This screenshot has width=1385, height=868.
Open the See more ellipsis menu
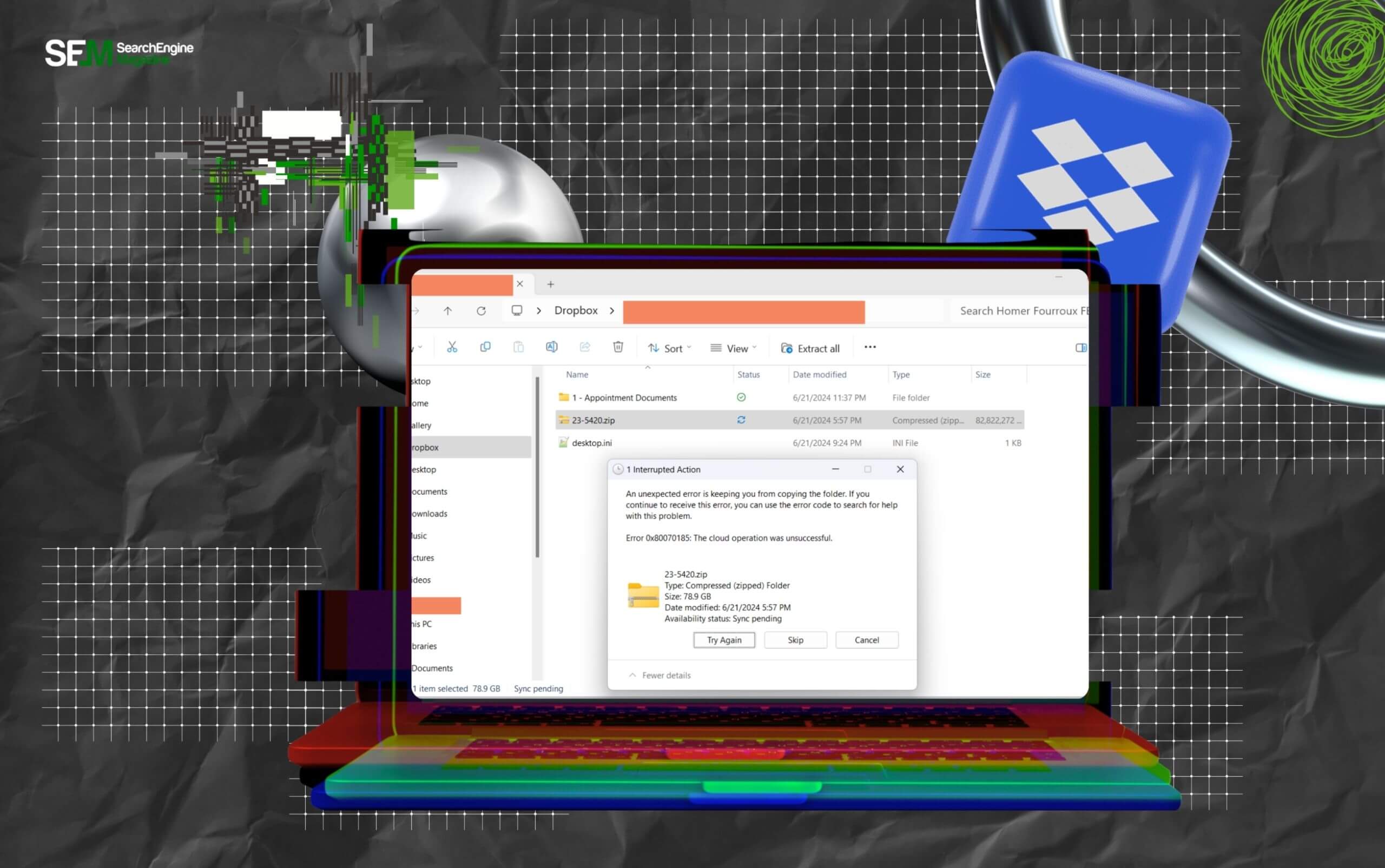pyautogui.click(x=869, y=347)
